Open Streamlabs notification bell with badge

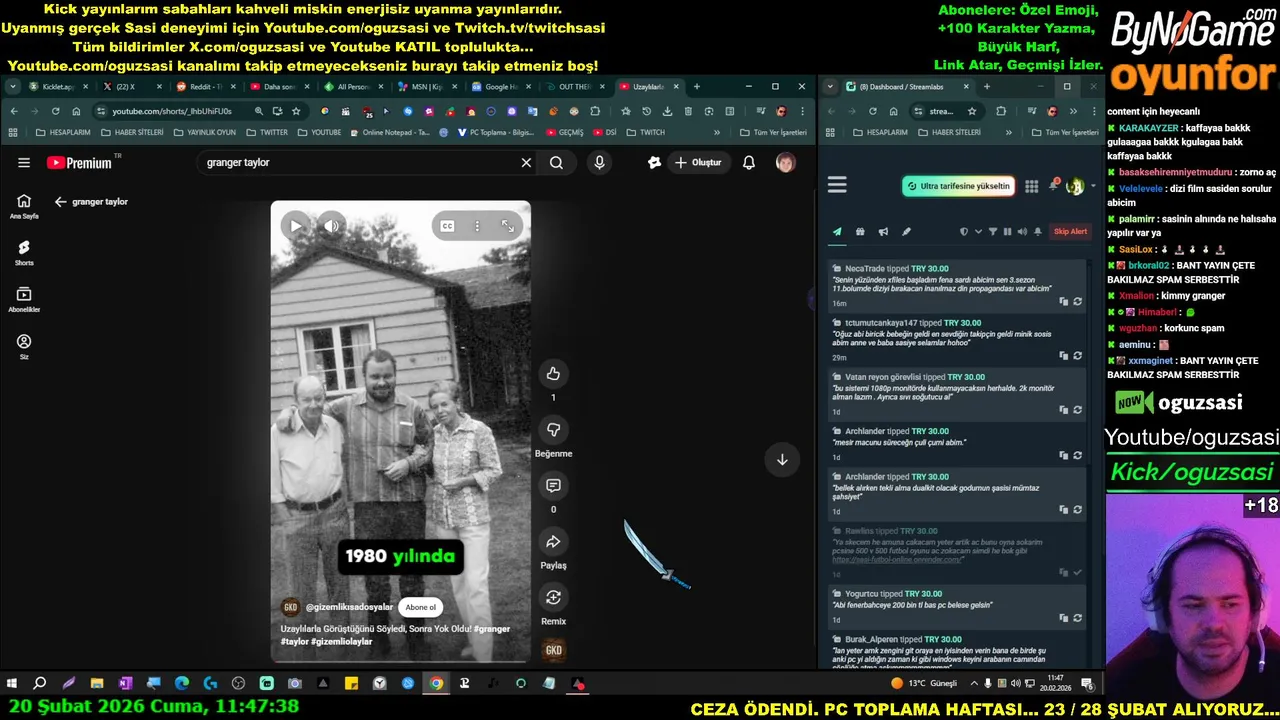tap(1053, 185)
